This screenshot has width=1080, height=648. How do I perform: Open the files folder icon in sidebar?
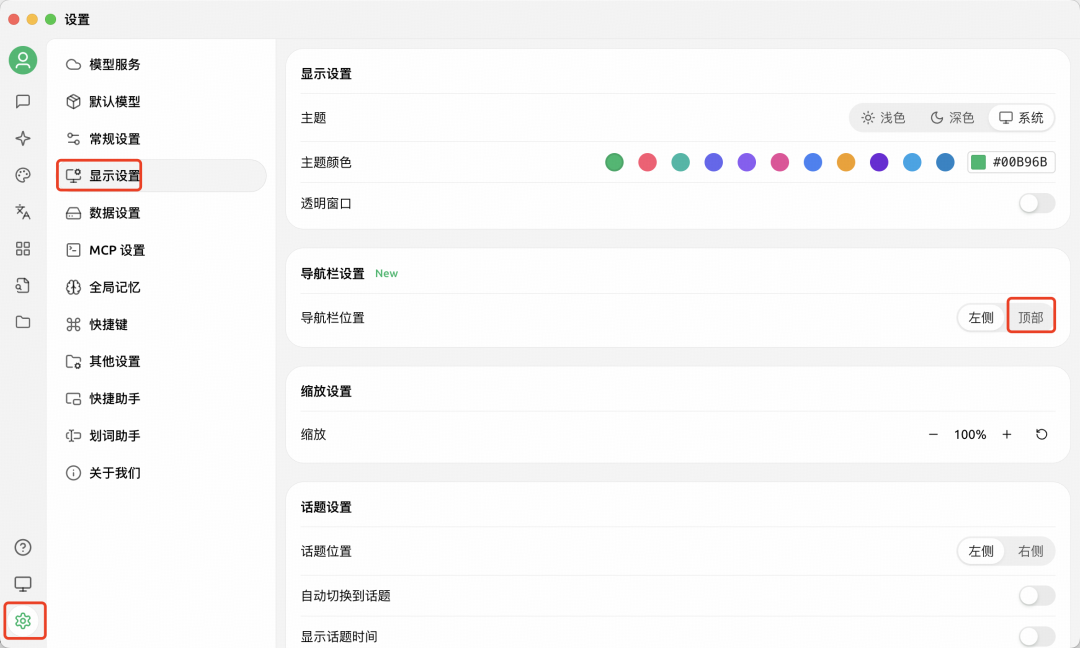(23, 322)
